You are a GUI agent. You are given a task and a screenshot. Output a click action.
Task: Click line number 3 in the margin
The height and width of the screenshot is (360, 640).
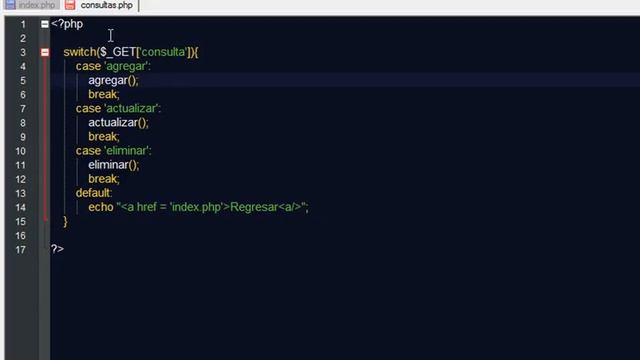pos(23,53)
